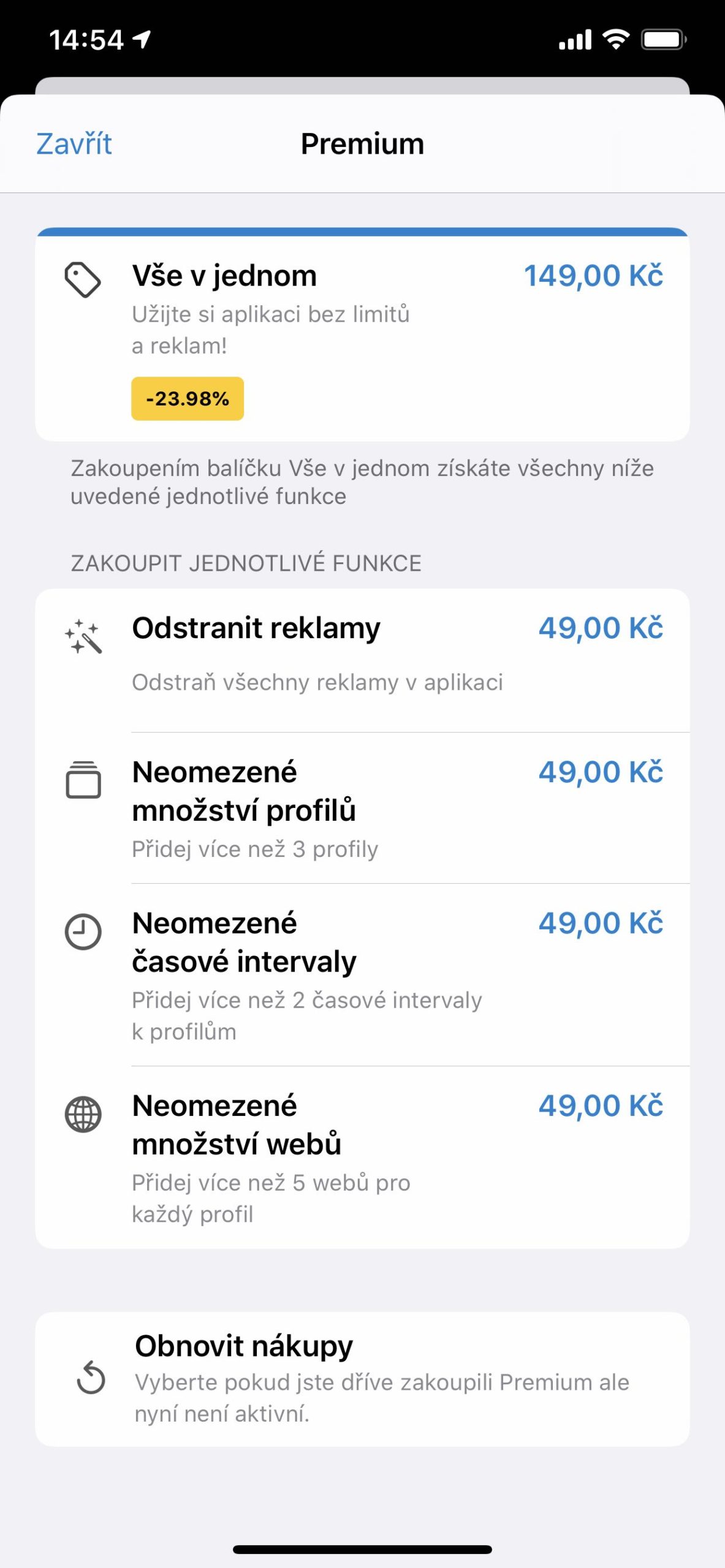Tap the price tag icon for Vše v jednom
725x1568 pixels.
coord(83,280)
